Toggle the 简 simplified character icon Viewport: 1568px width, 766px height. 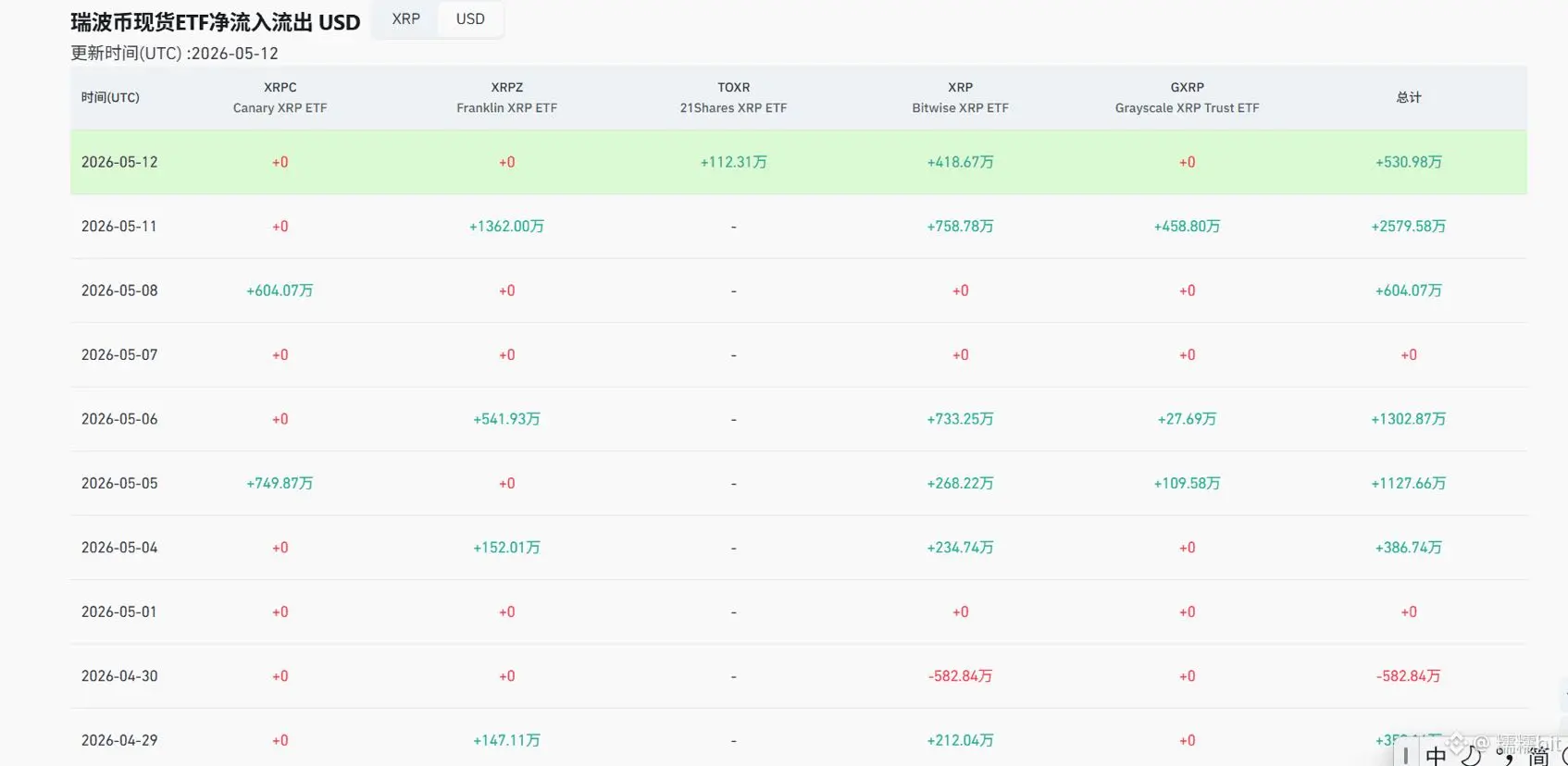(x=1538, y=757)
